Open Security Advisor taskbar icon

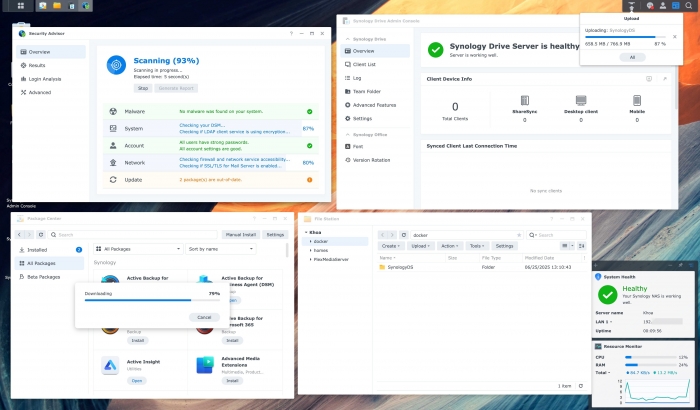[x=85, y=6]
